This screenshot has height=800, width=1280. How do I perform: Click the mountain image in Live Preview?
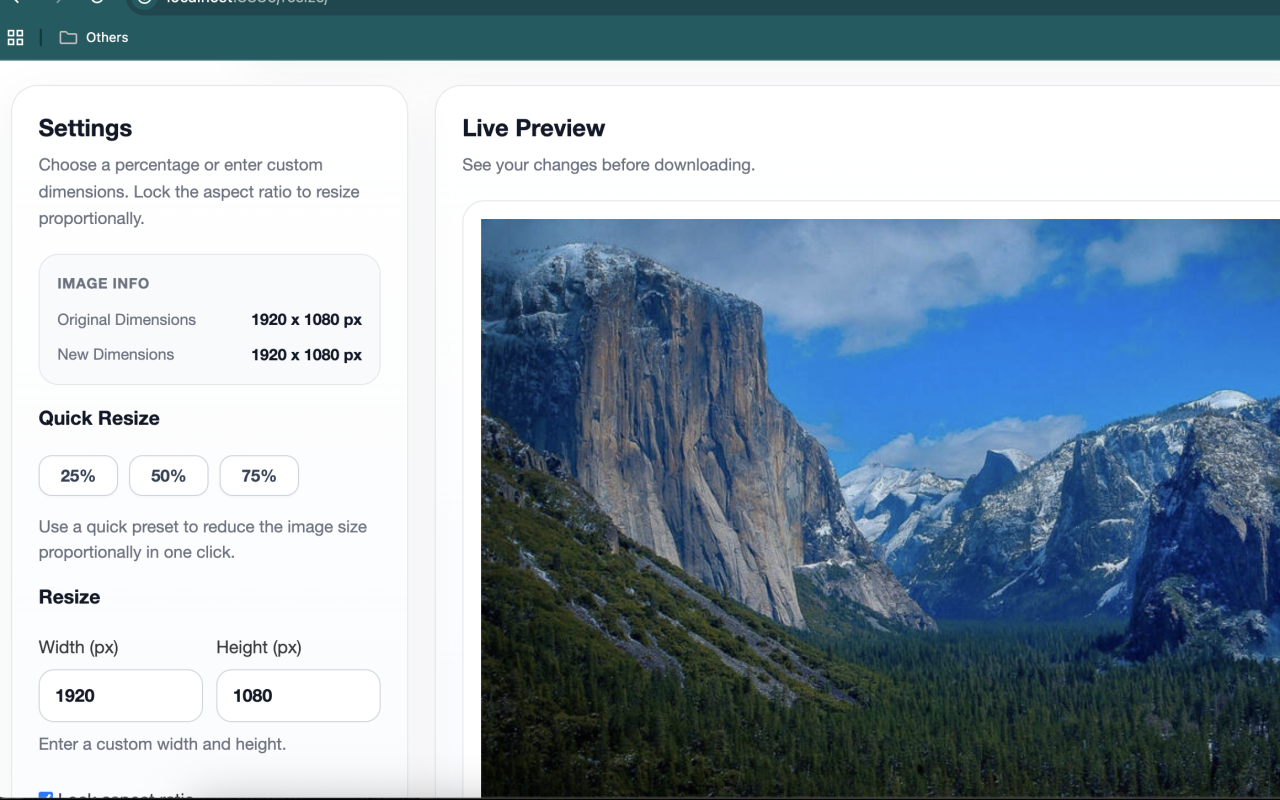pos(880,508)
